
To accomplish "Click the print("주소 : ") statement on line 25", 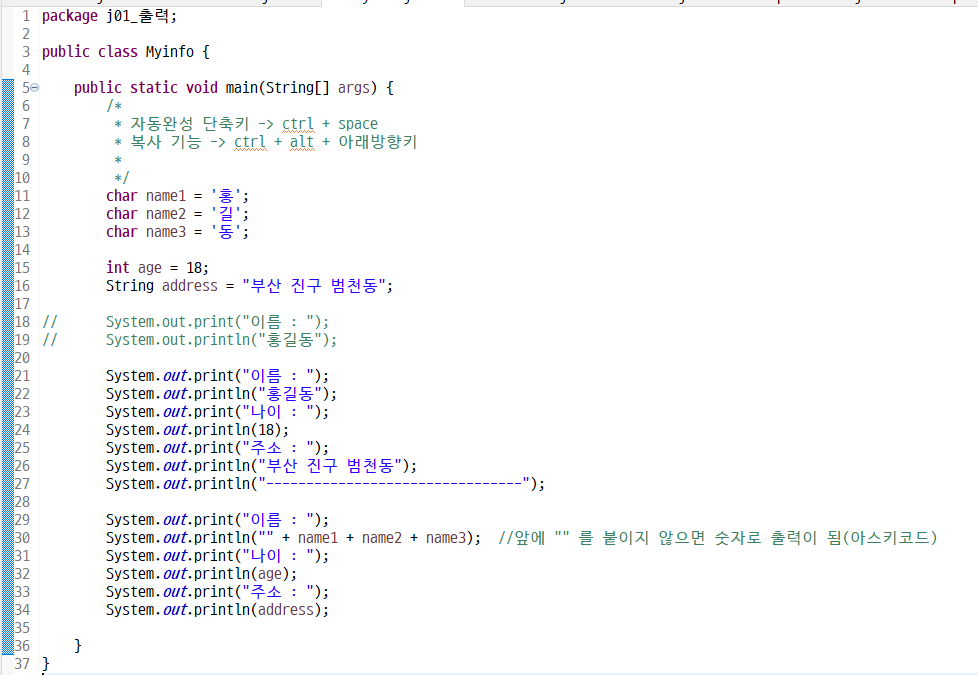I will tap(217, 448).
